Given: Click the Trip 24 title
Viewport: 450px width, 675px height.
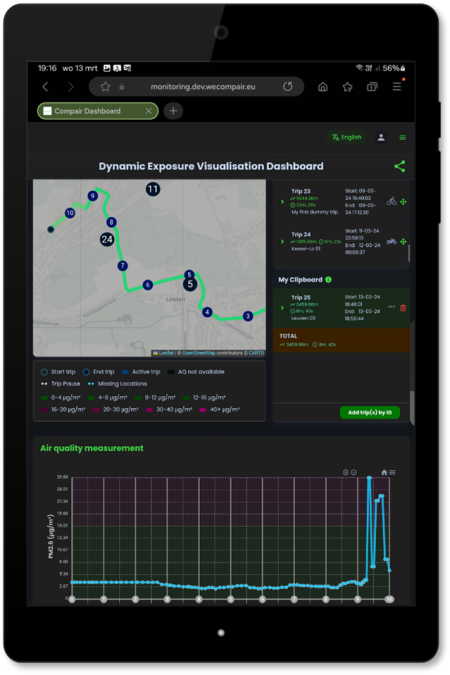Looking at the screenshot, I should click(x=301, y=235).
